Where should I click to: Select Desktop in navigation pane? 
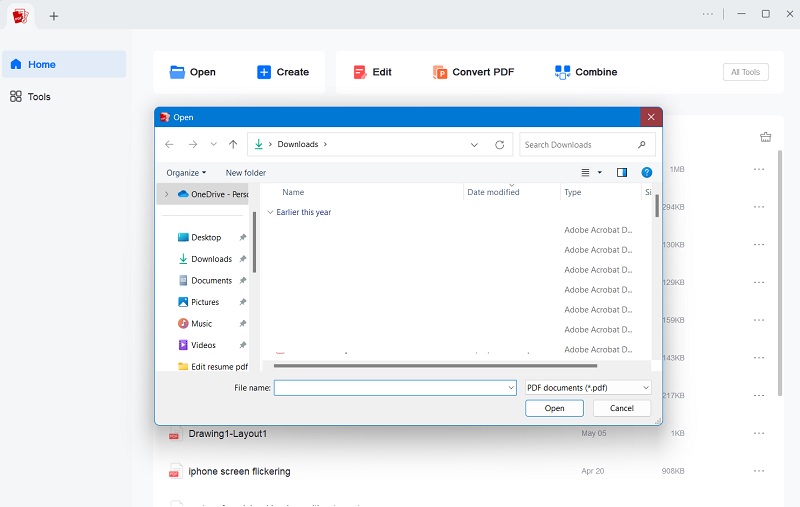click(206, 237)
